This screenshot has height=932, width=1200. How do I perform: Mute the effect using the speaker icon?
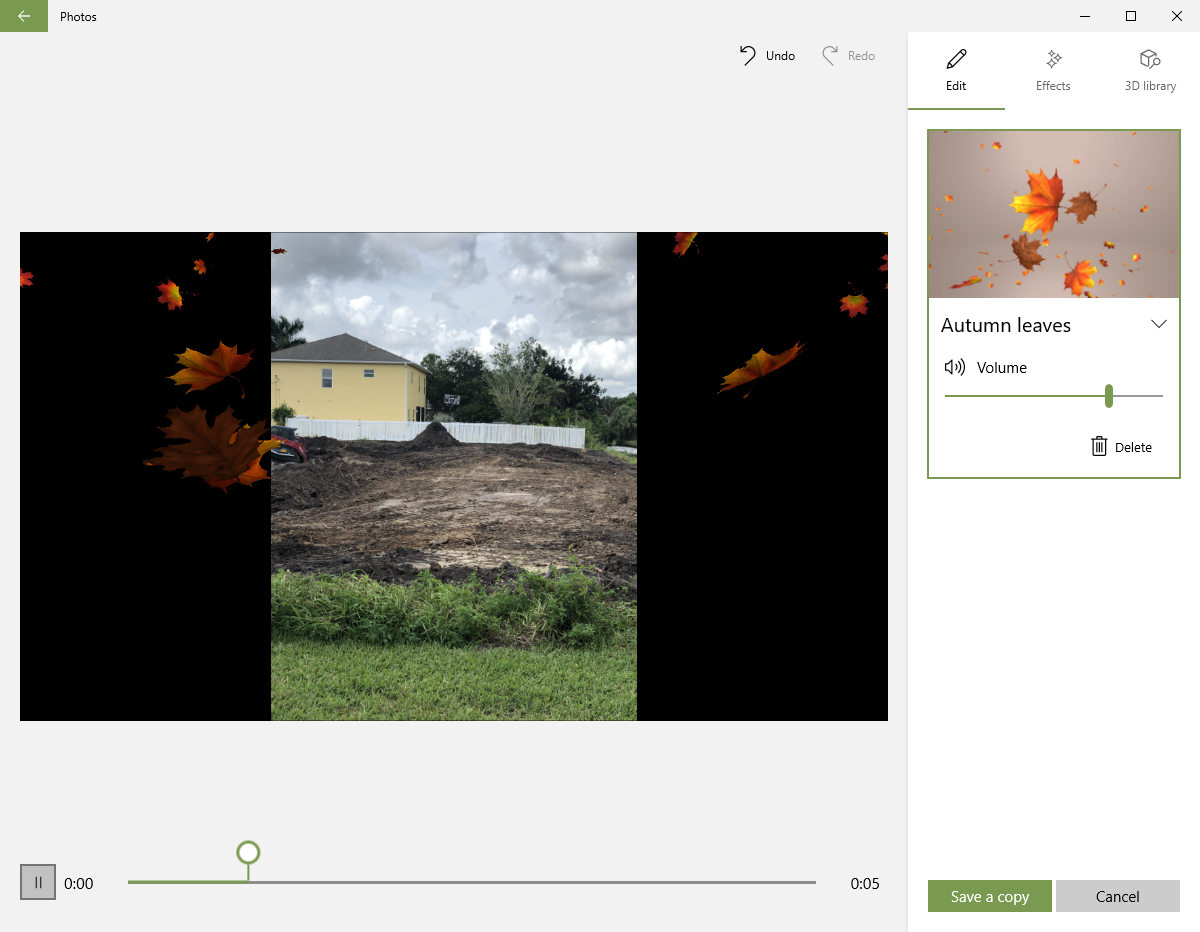point(954,367)
